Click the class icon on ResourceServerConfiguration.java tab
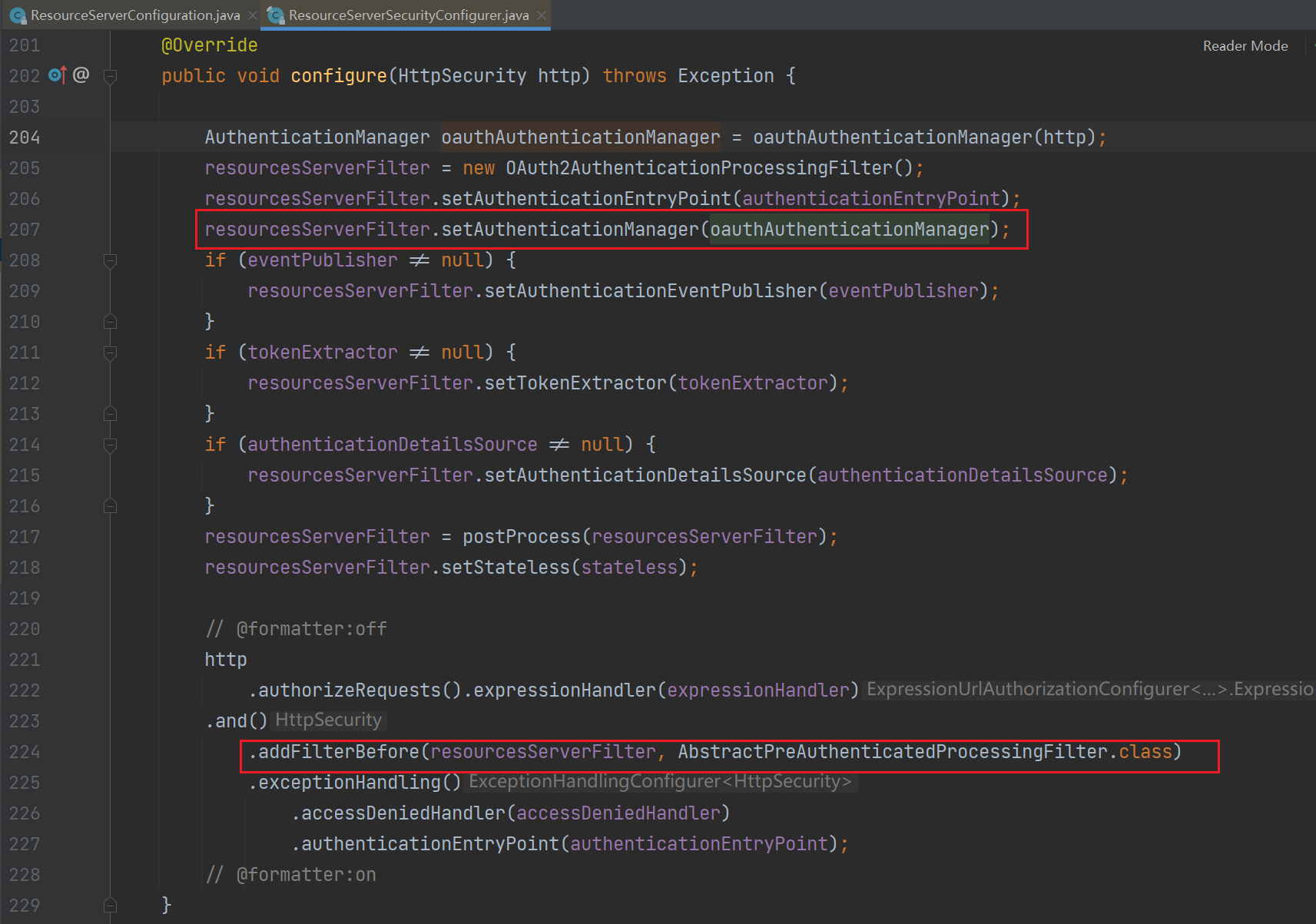The image size is (1316, 924). 18,15
